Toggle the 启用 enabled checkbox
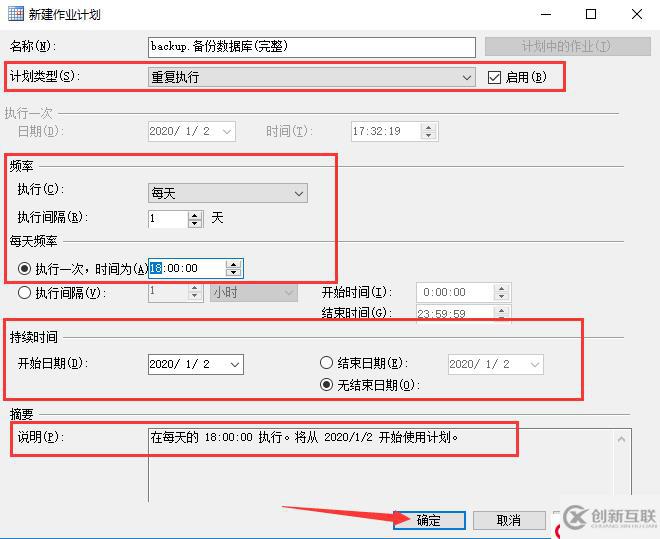The height and width of the screenshot is (539, 660). 494,77
